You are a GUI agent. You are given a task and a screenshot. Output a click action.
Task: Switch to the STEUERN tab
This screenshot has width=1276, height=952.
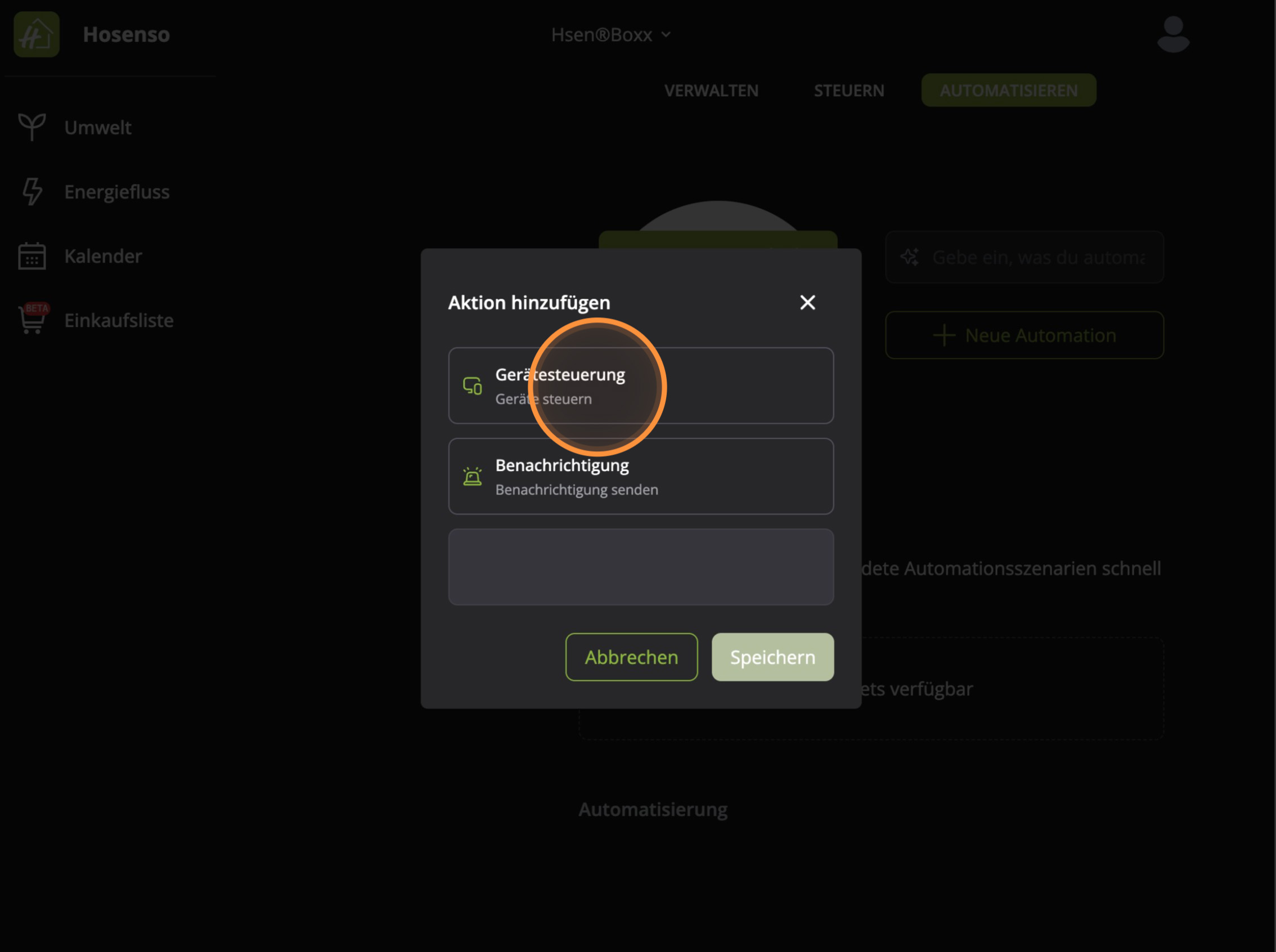(848, 91)
